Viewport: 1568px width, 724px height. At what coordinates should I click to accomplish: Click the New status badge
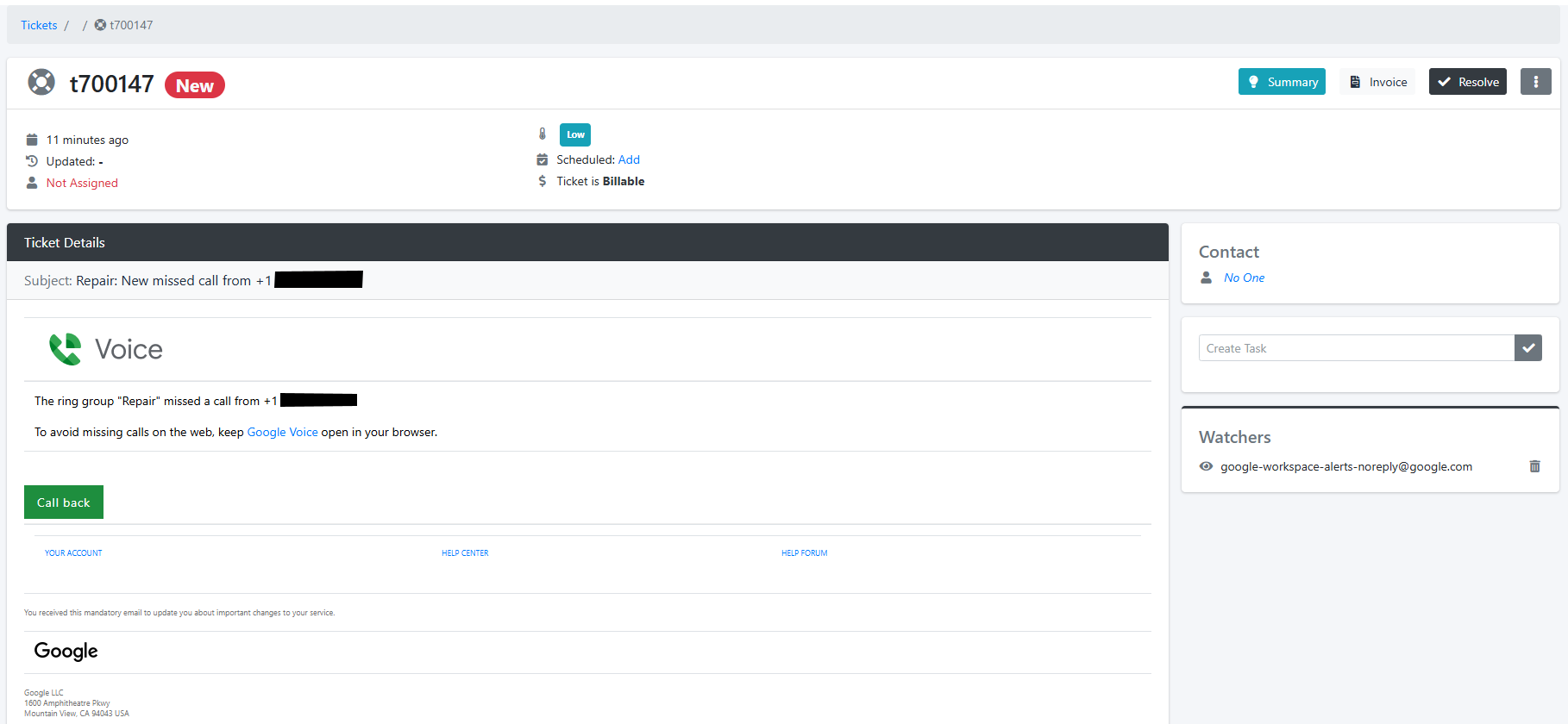click(x=195, y=85)
